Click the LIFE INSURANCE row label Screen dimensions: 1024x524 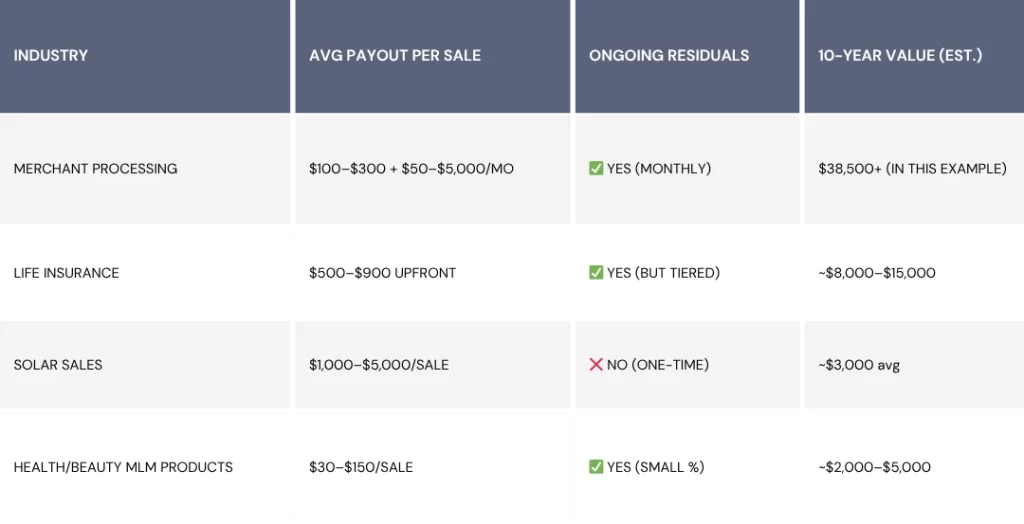[x=67, y=273]
